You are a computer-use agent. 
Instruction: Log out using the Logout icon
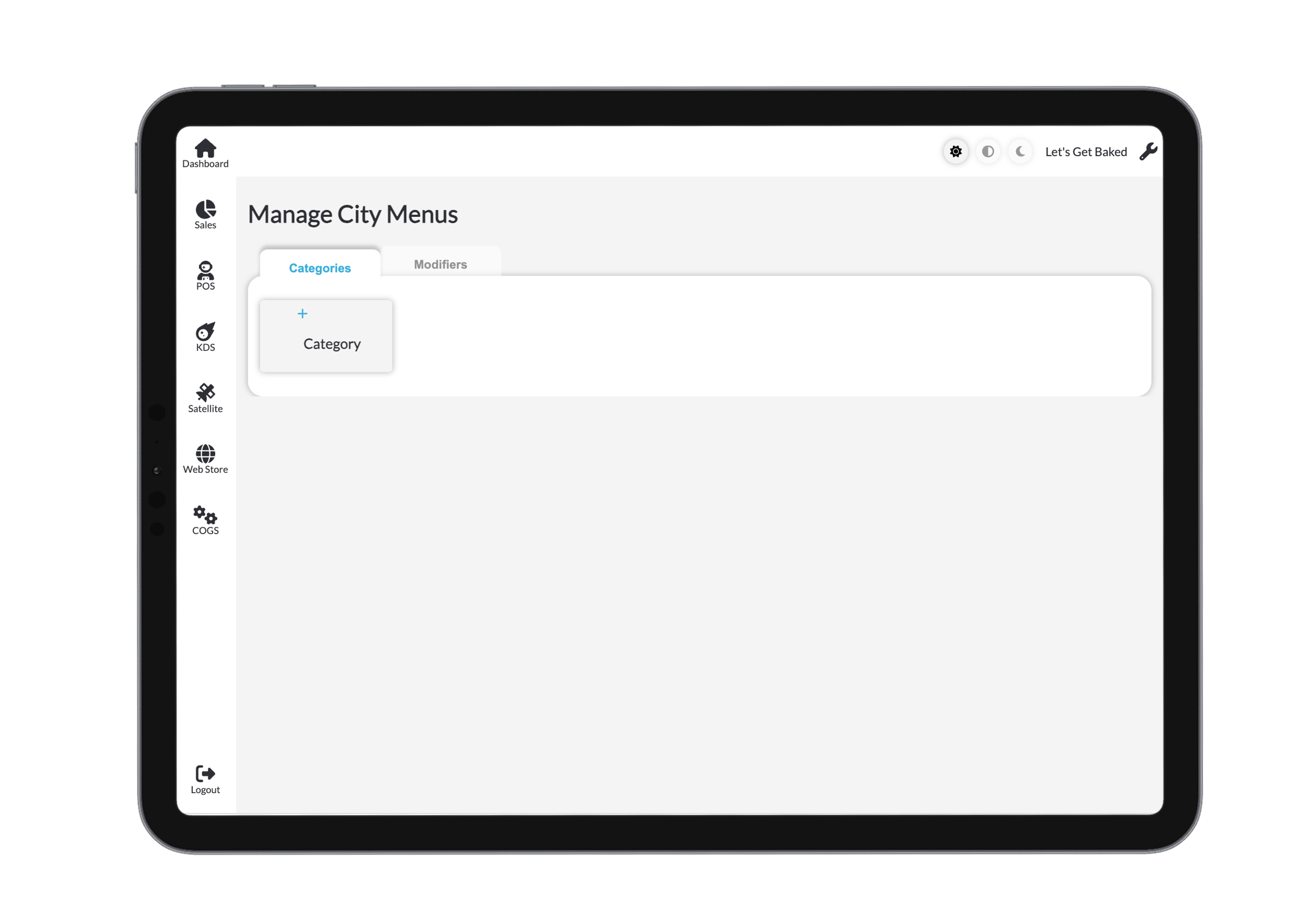point(205,773)
